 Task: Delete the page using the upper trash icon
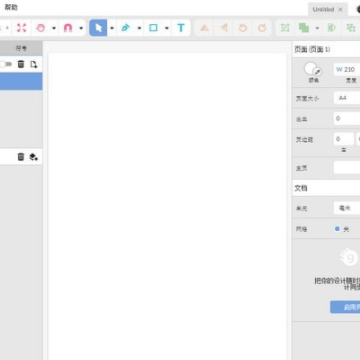pyautogui.click(x=21, y=64)
